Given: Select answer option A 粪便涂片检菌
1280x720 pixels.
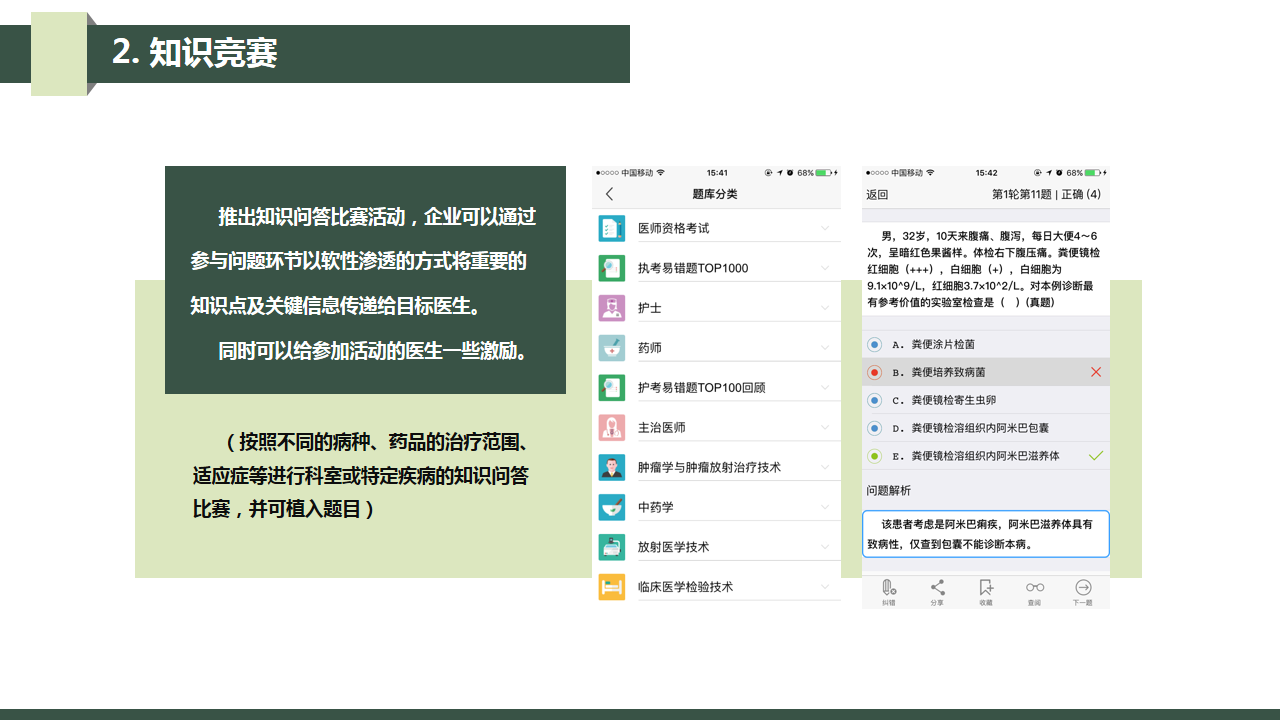Looking at the screenshot, I should click(x=875, y=344).
